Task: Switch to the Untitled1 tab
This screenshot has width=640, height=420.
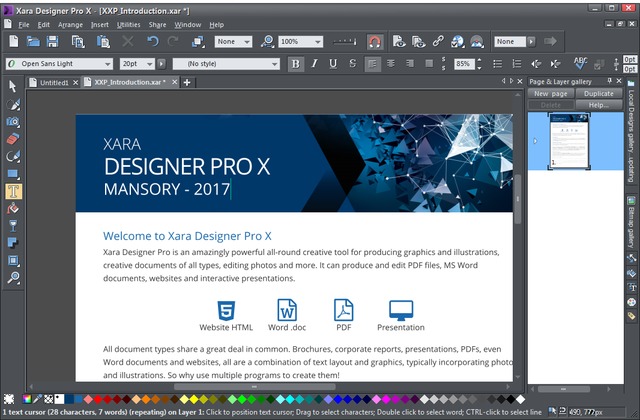Action: tap(53, 82)
